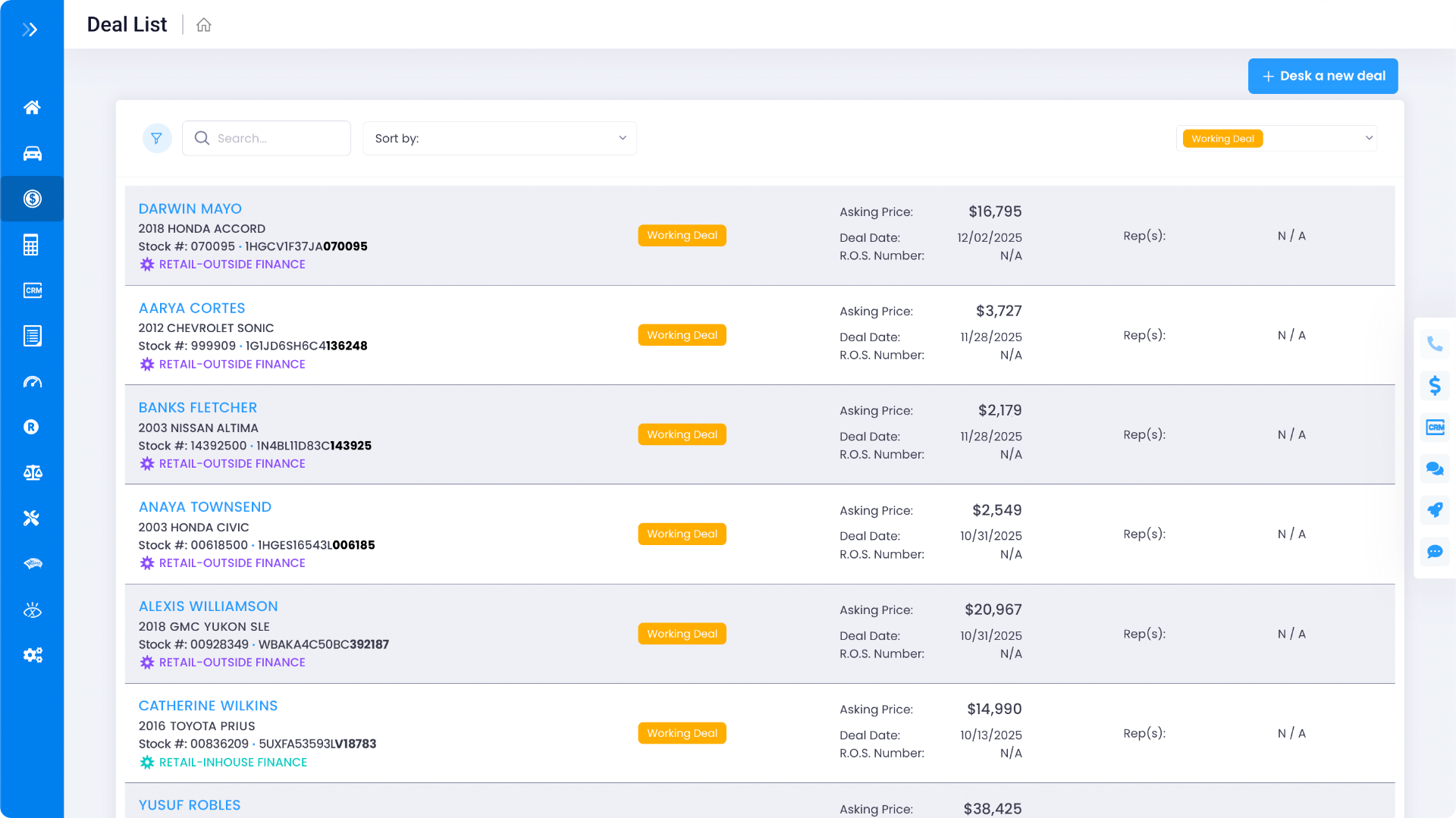
Task: Select the balance scale icon in the sidebar
Action: pos(32,472)
